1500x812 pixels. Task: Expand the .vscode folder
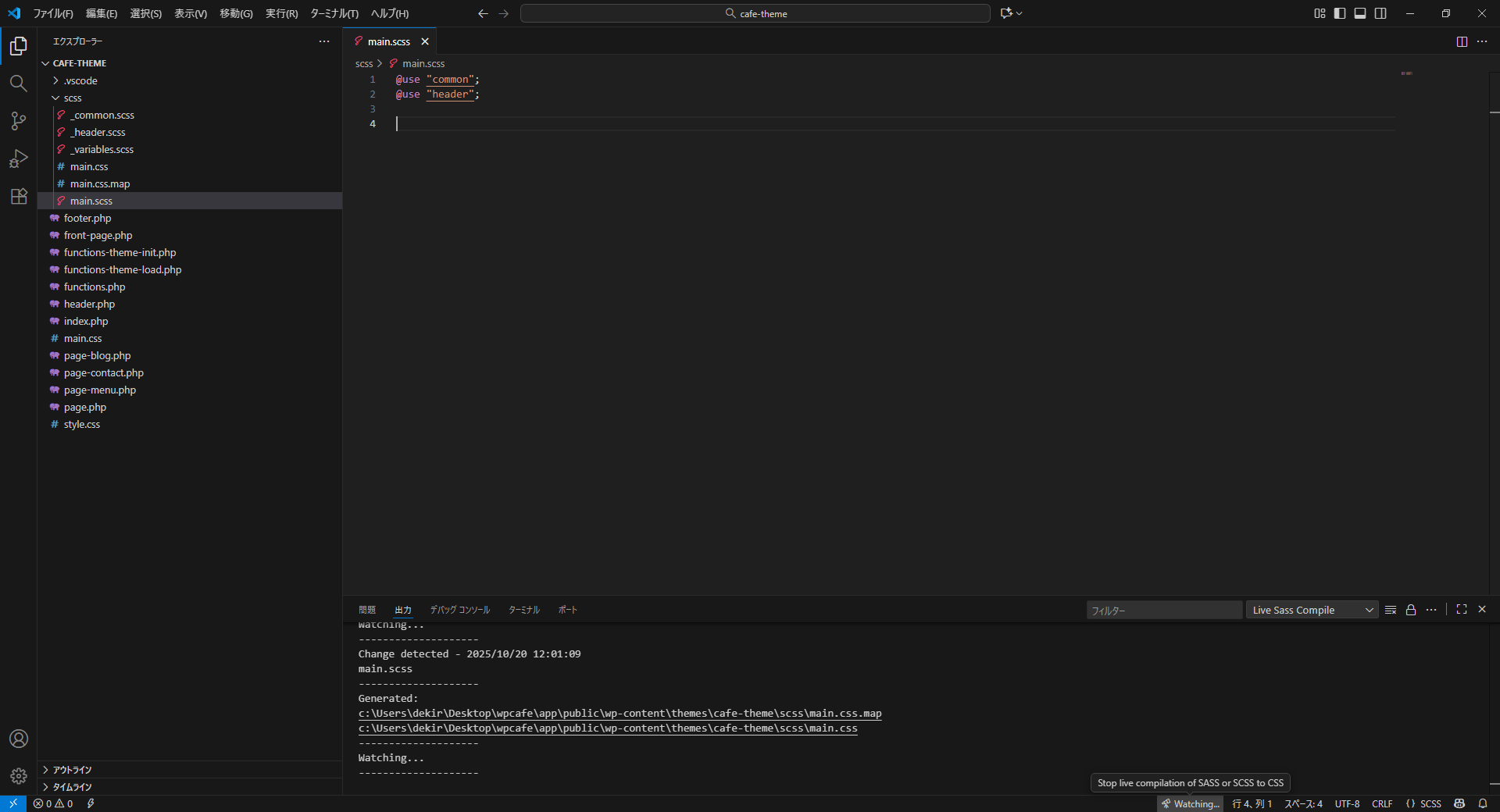[x=80, y=80]
